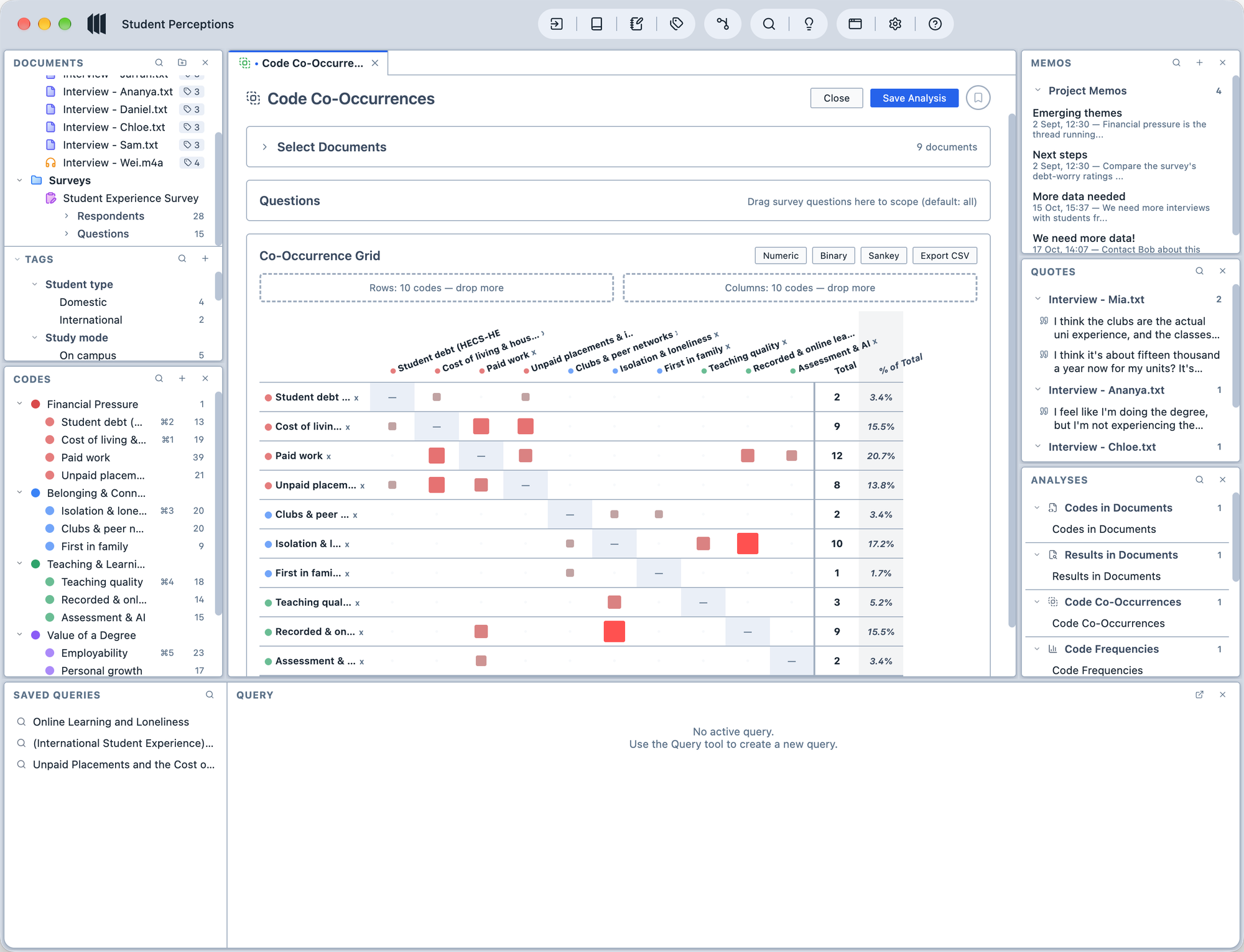Click the tags icon in top toolbar
1244x952 pixels.
677,24
